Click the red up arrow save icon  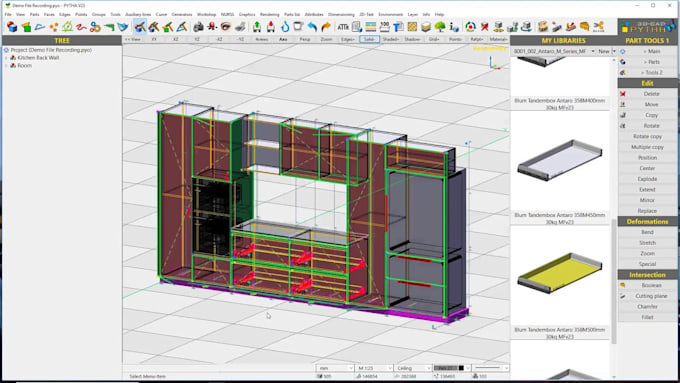click(x=271, y=27)
